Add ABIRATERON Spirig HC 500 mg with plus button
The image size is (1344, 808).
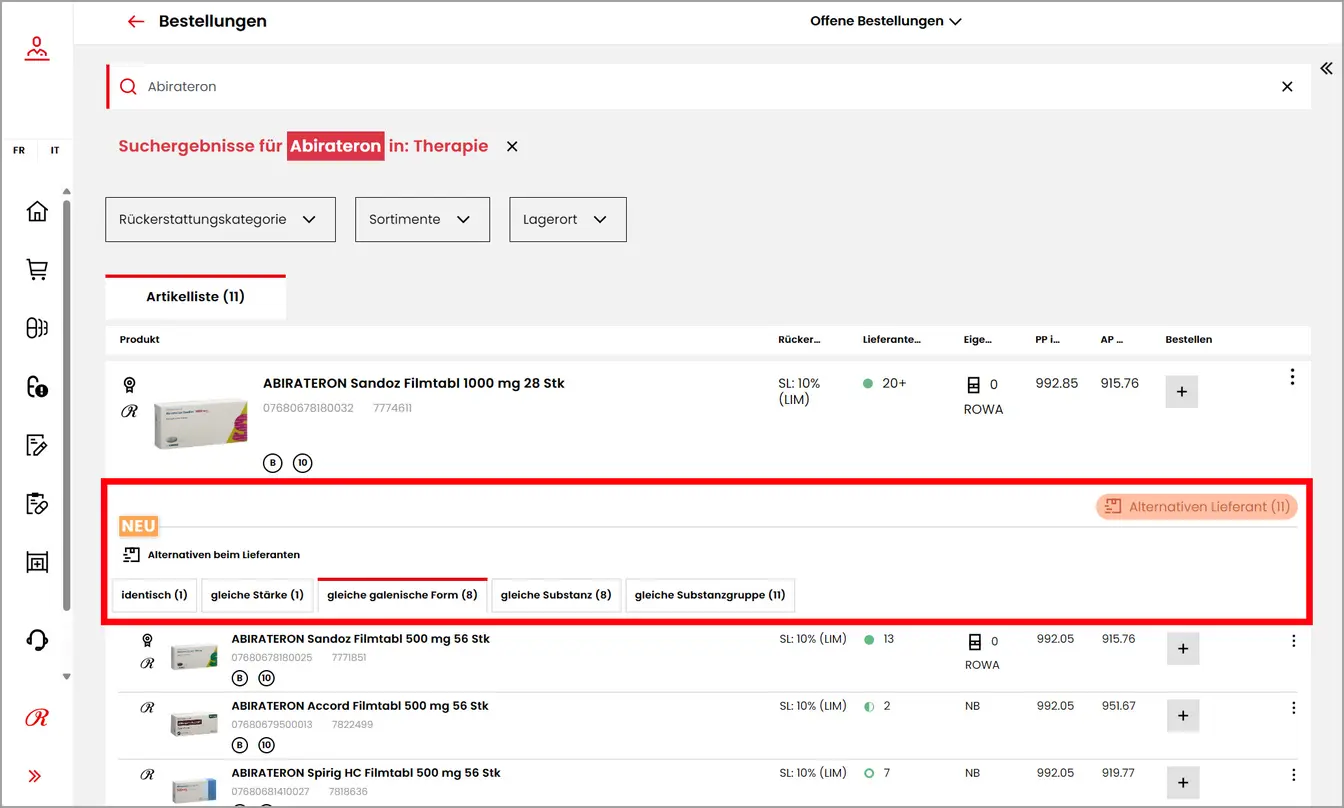[x=1183, y=783]
